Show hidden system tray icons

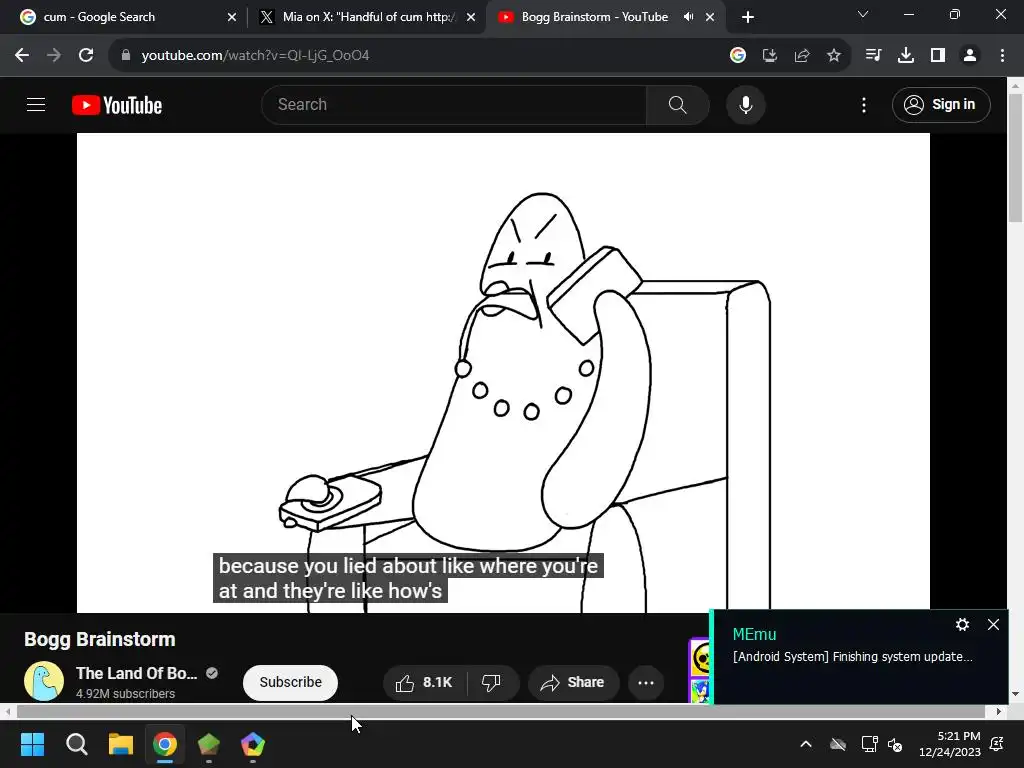(x=806, y=744)
